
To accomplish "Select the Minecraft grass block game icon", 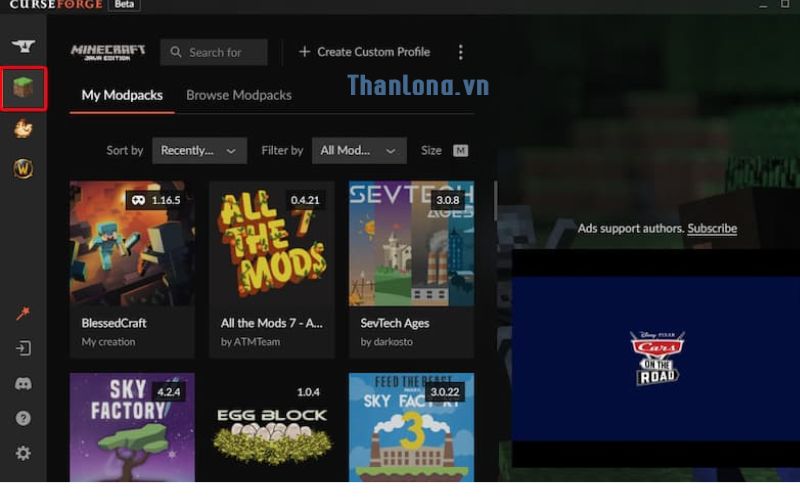I will [23, 89].
